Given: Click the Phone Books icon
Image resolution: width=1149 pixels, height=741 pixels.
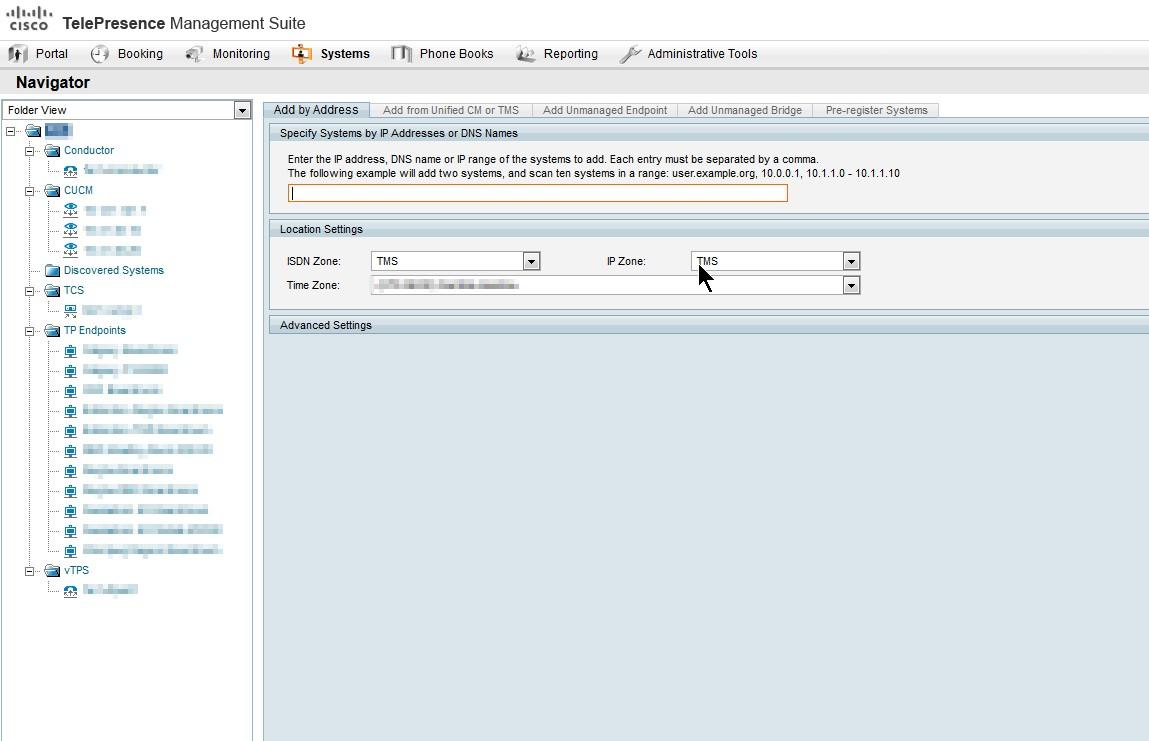Looking at the screenshot, I should (x=401, y=54).
